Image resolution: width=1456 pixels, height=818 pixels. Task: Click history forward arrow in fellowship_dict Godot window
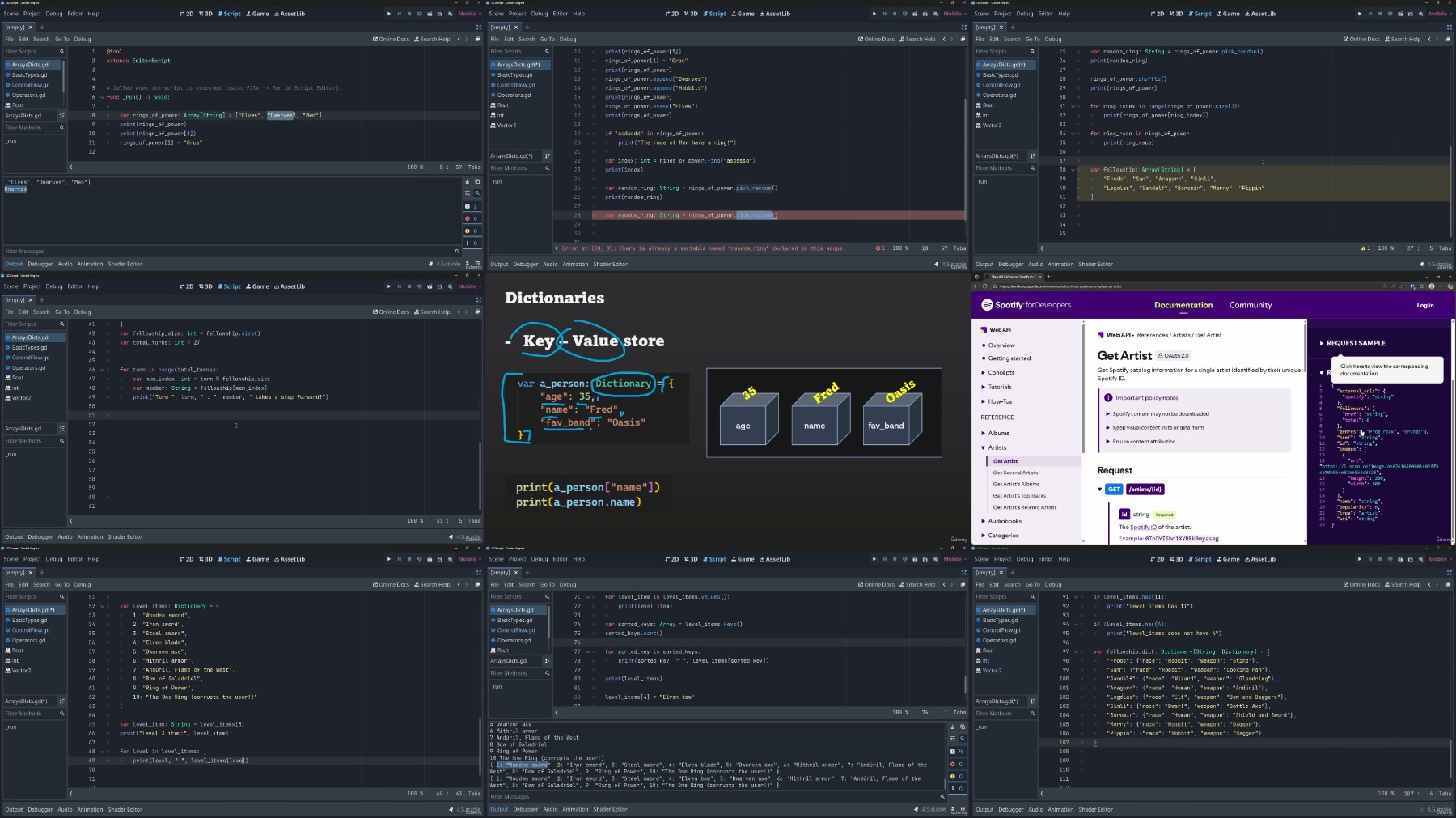1437,584
